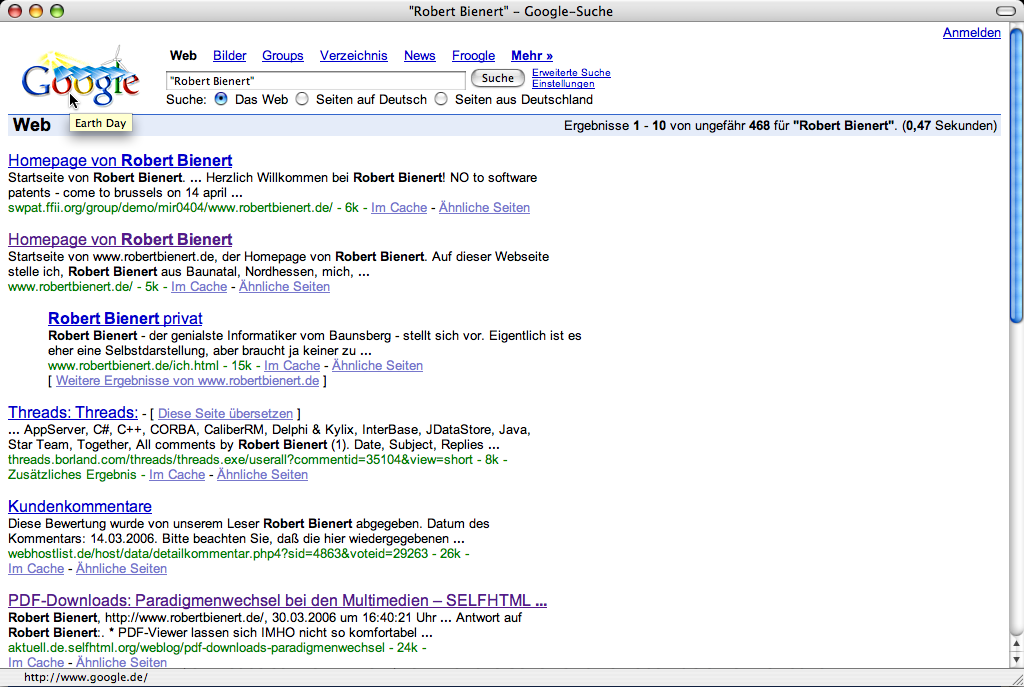The height and width of the screenshot is (687, 1024).
Task: Click the scrollbar up arrow
Action: (1016, 643)
